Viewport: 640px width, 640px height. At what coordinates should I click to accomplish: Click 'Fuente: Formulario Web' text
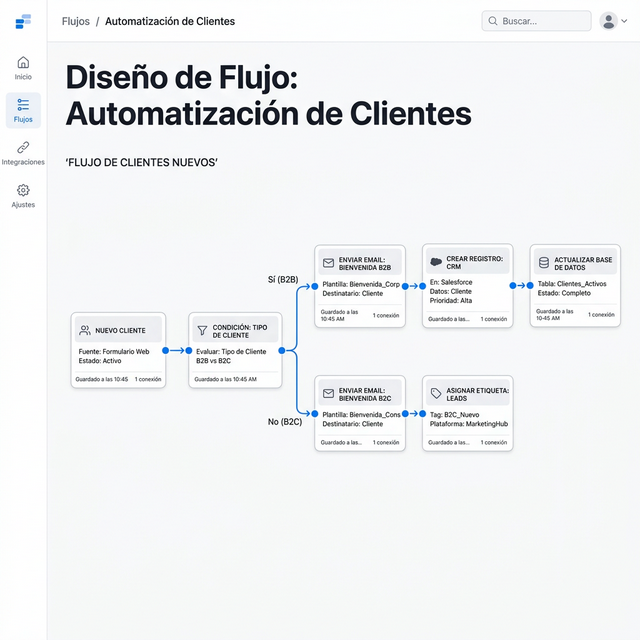(114, 351)
